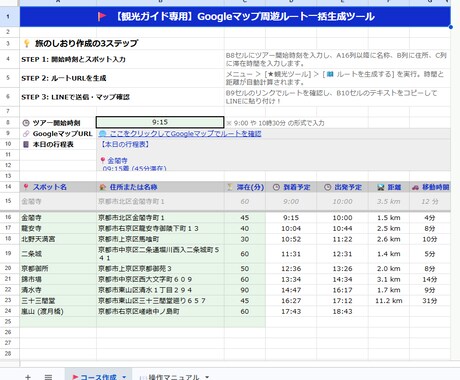This screenshot has width=460, height=380.
Task: Select the 清水寺 spot name cell
Action: point(58,290)
